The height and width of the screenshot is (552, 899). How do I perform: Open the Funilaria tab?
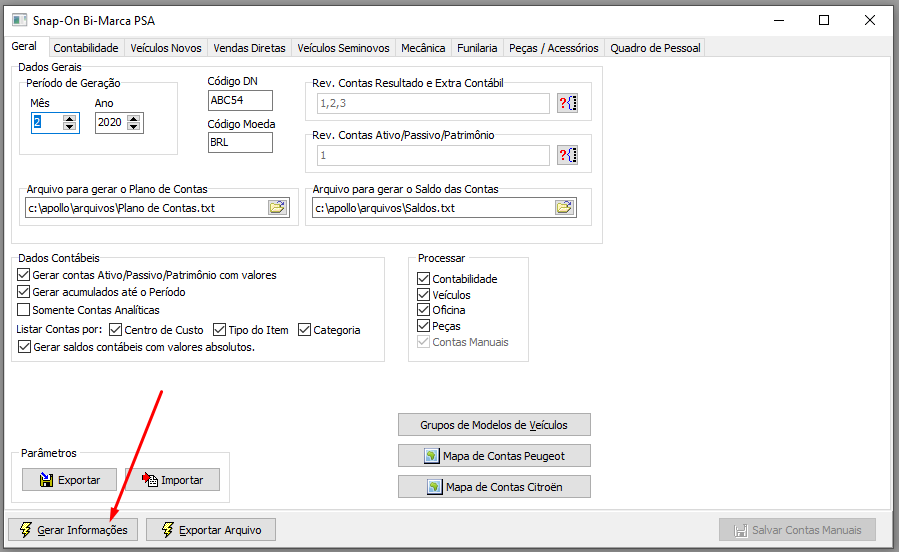point(477,48)
